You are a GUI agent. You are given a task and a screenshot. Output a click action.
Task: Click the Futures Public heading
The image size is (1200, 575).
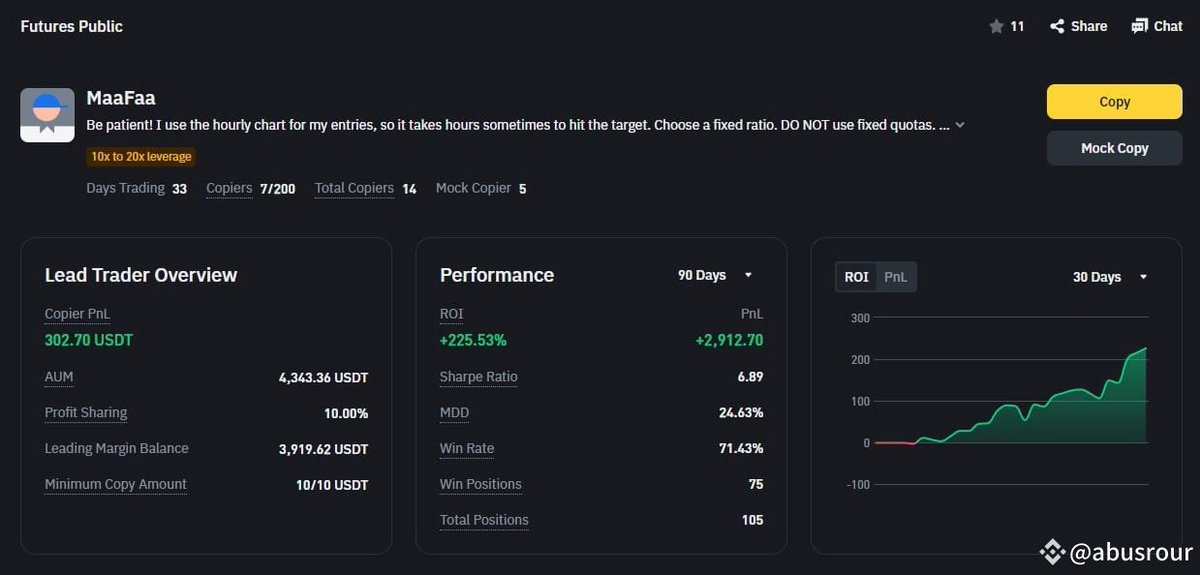pyautogui.click(x=72, y=26)
